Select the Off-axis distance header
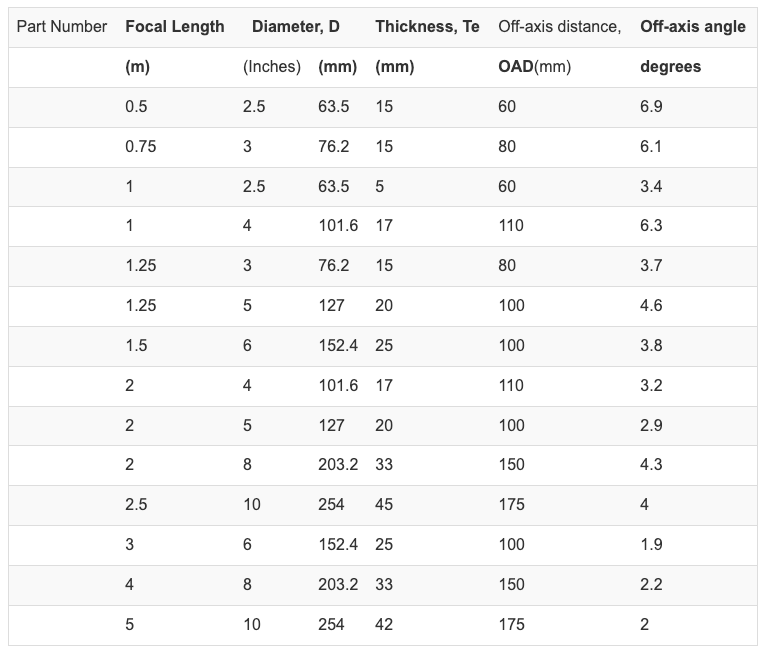Screen dimensions: 768x654 (x=559, y=27)
